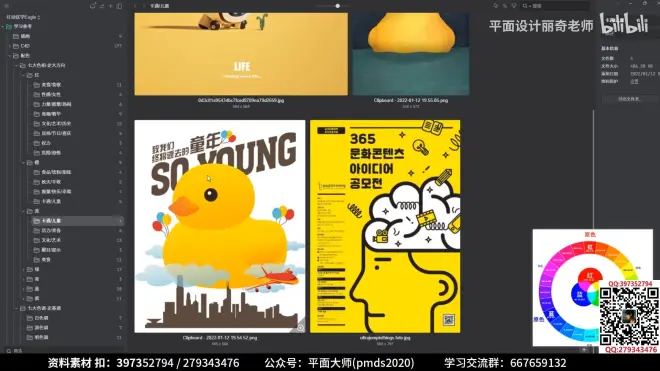Collapse the 配色 folder
660x371 pixels.
[x=10, y=56]
